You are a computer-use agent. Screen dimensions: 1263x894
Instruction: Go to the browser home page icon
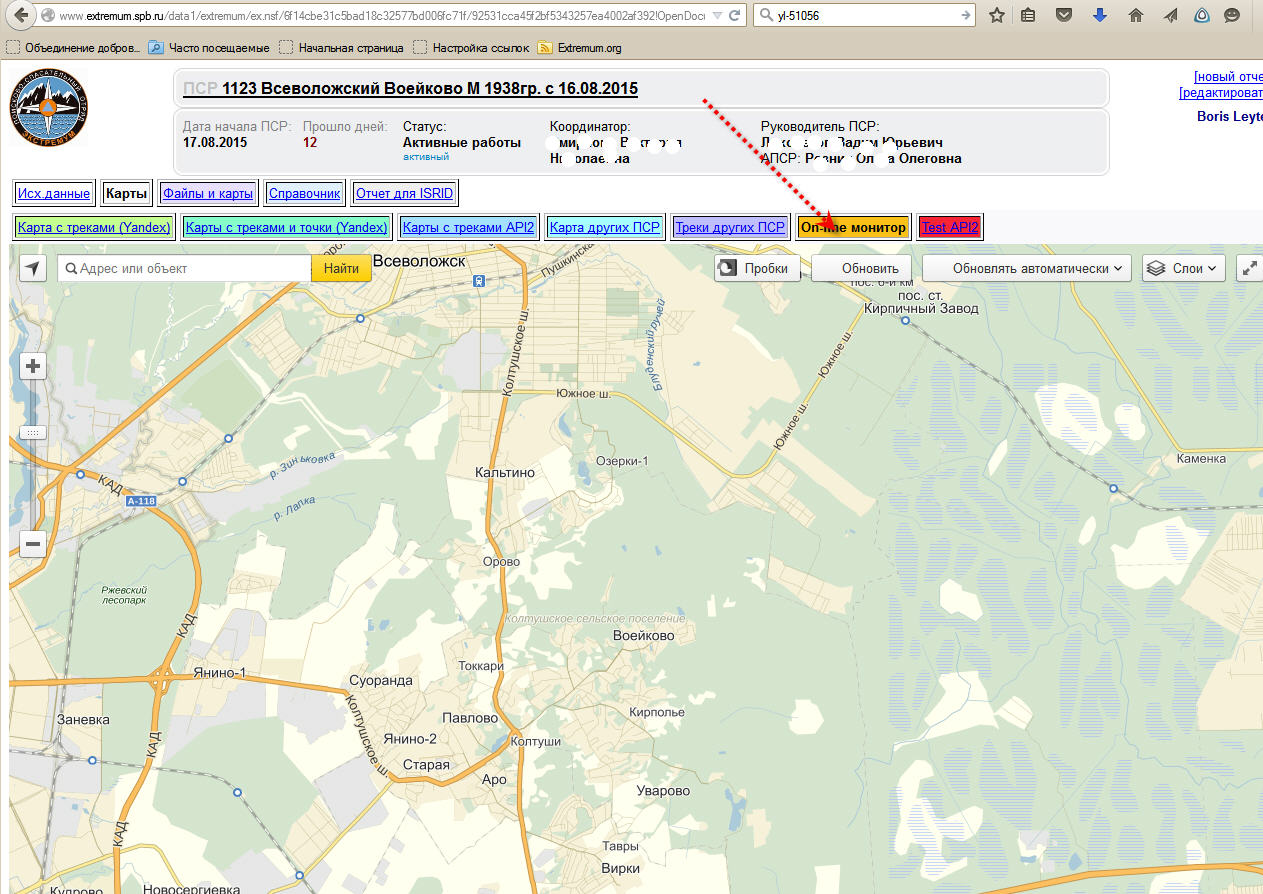[1135, 16]
